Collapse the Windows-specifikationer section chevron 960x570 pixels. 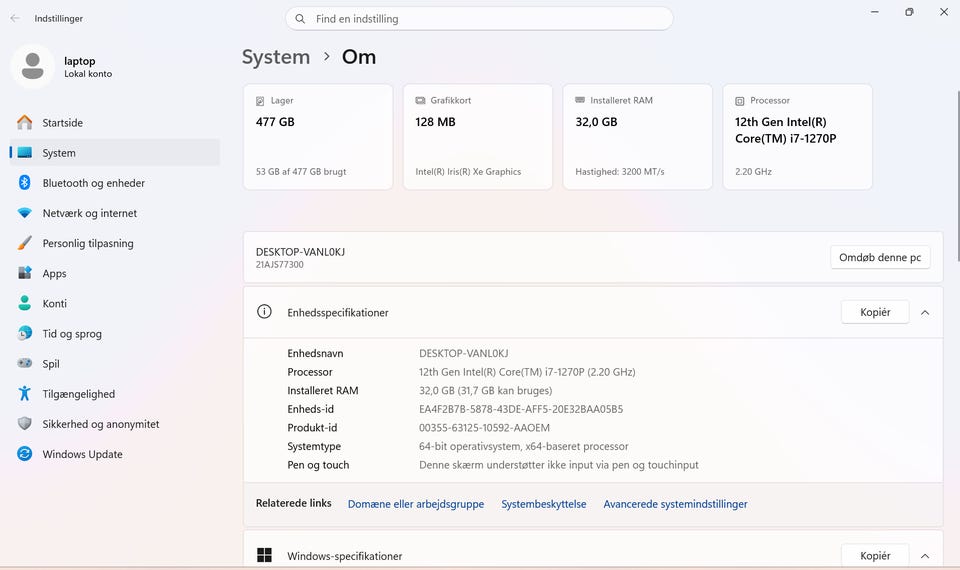point(925,556)
